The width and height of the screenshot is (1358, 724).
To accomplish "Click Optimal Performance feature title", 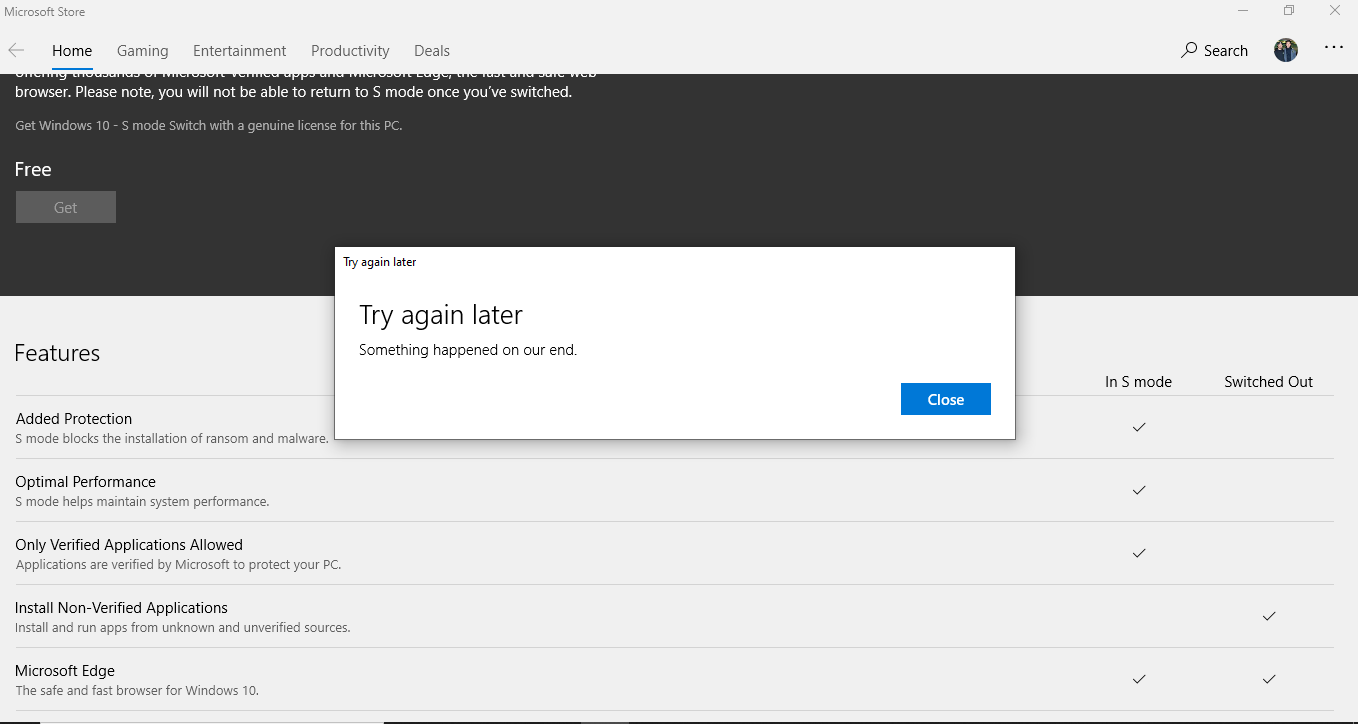I will (x=86, y=482).
